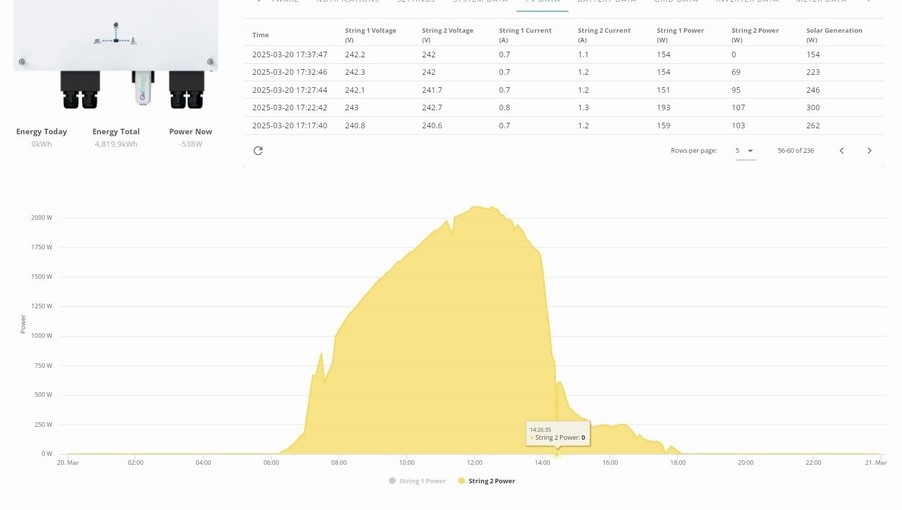The image size is (902, 510).
Task: Toggle String 2 Power series visibility
Action: [487, 481]
